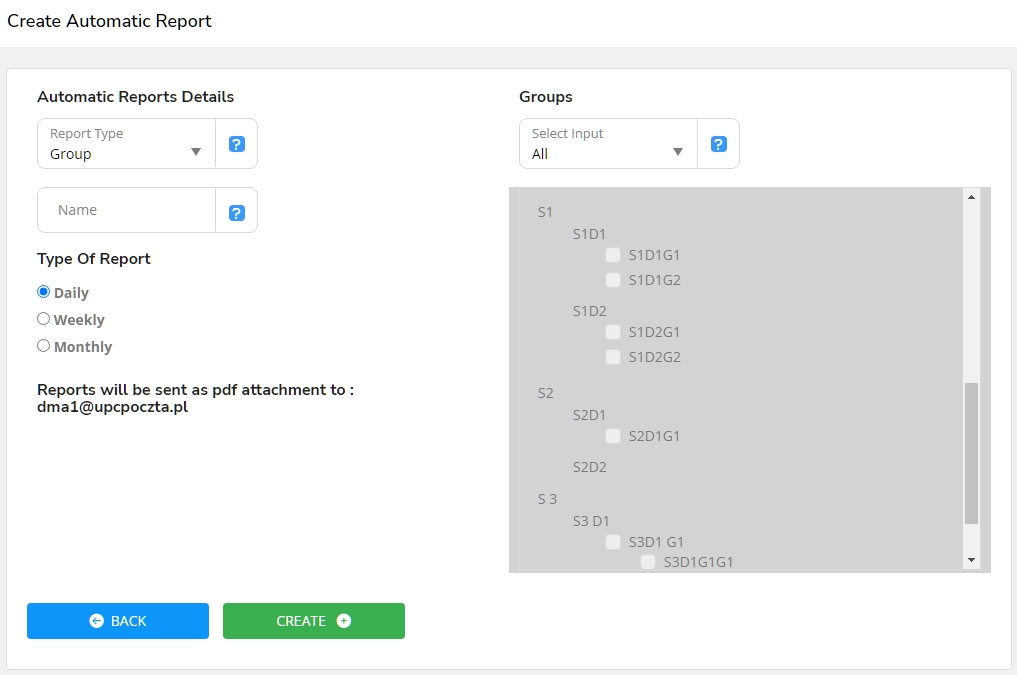Select the Daily report radio button

point(44,292)
